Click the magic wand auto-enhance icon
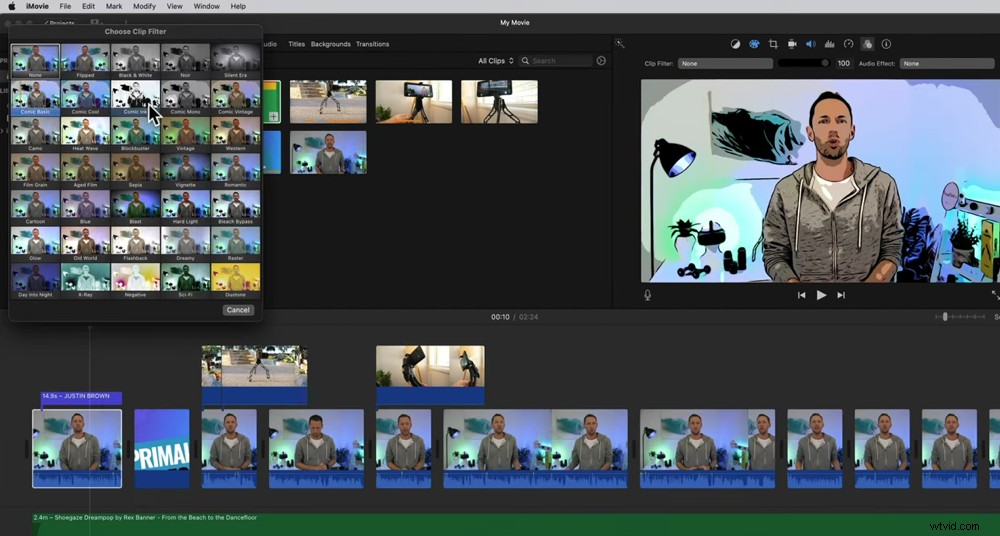This screenshot has height=536, width=1000. pyautogui.click(x=619, y=43)
